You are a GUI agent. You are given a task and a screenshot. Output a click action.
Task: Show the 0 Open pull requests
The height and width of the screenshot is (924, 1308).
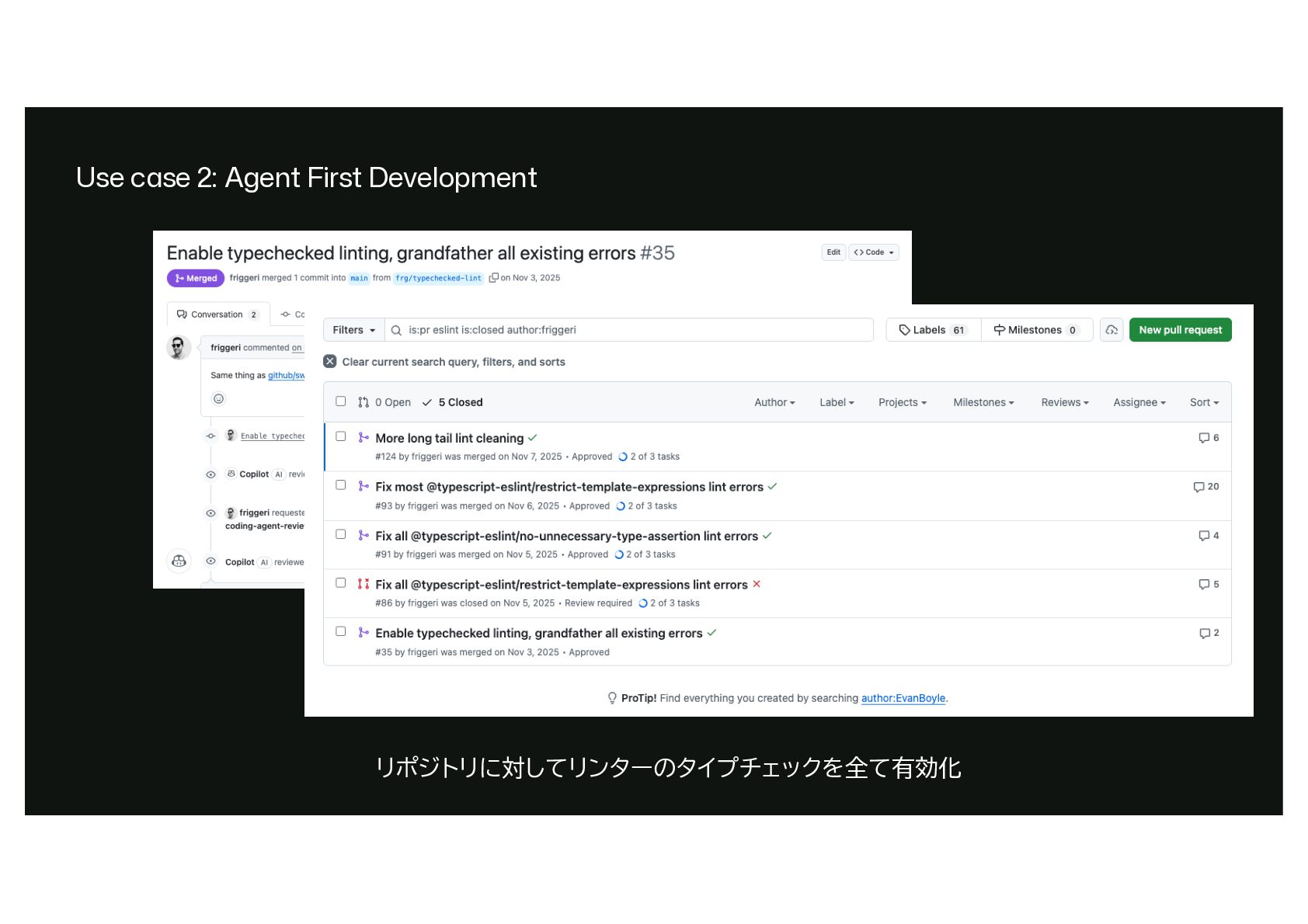coord(384,402)
